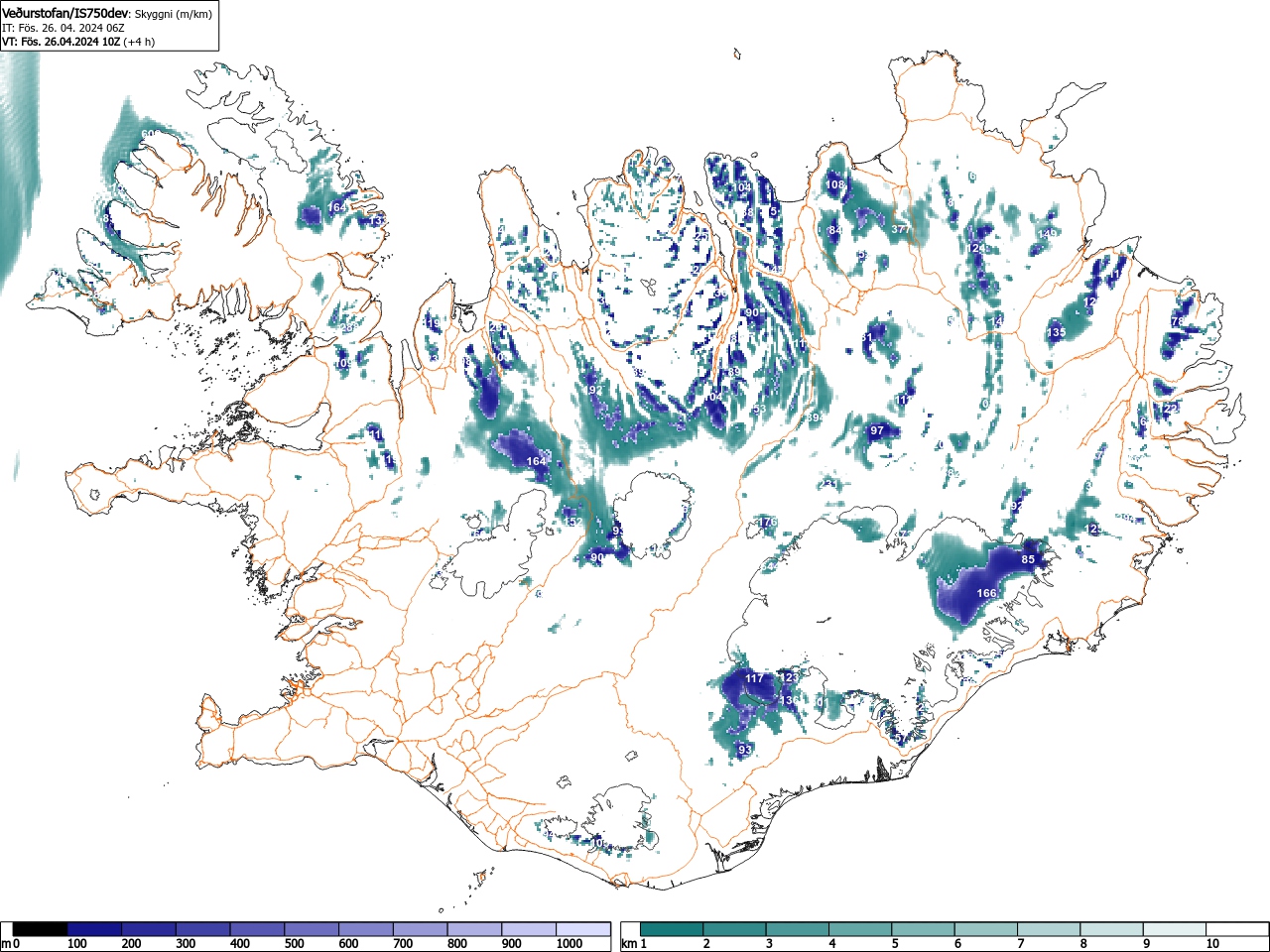The image size is (1270, 952).
Task: Click the 97 visibility value on the map
Action: tap(877, 430)
